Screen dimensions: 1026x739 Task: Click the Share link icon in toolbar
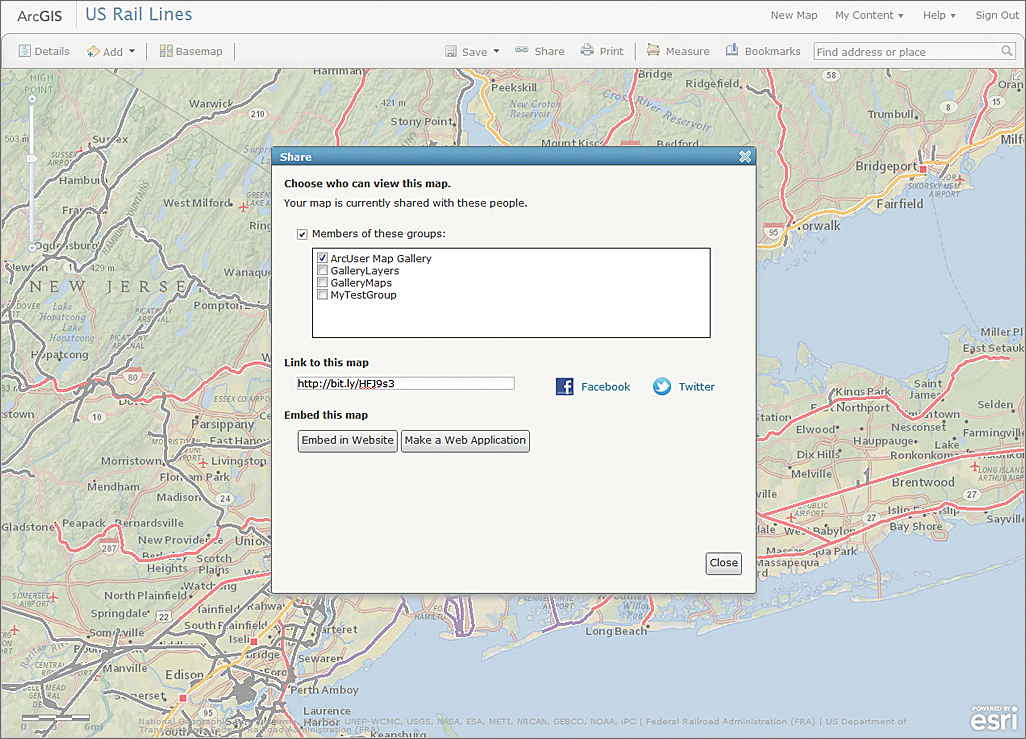tap(522, 50)
